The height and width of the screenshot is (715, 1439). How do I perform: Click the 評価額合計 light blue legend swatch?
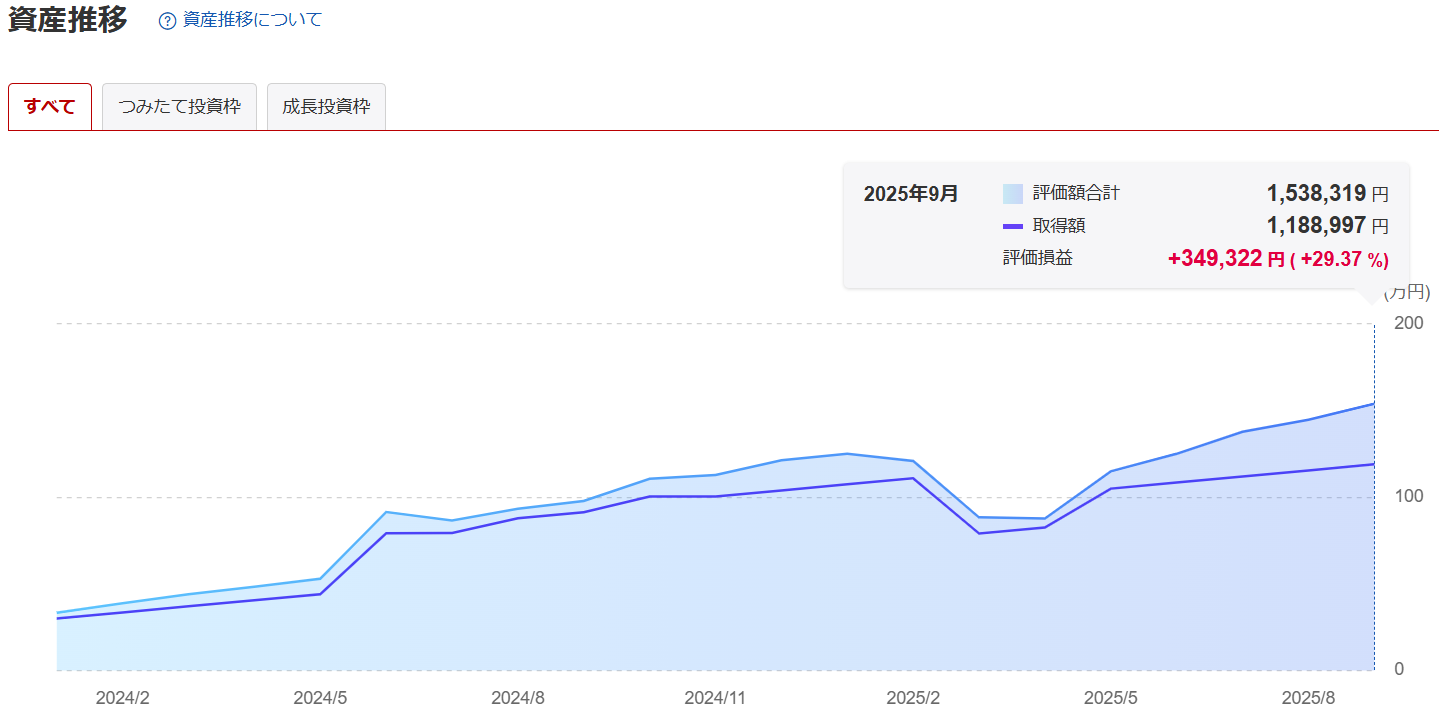[x=1012, y=194]
